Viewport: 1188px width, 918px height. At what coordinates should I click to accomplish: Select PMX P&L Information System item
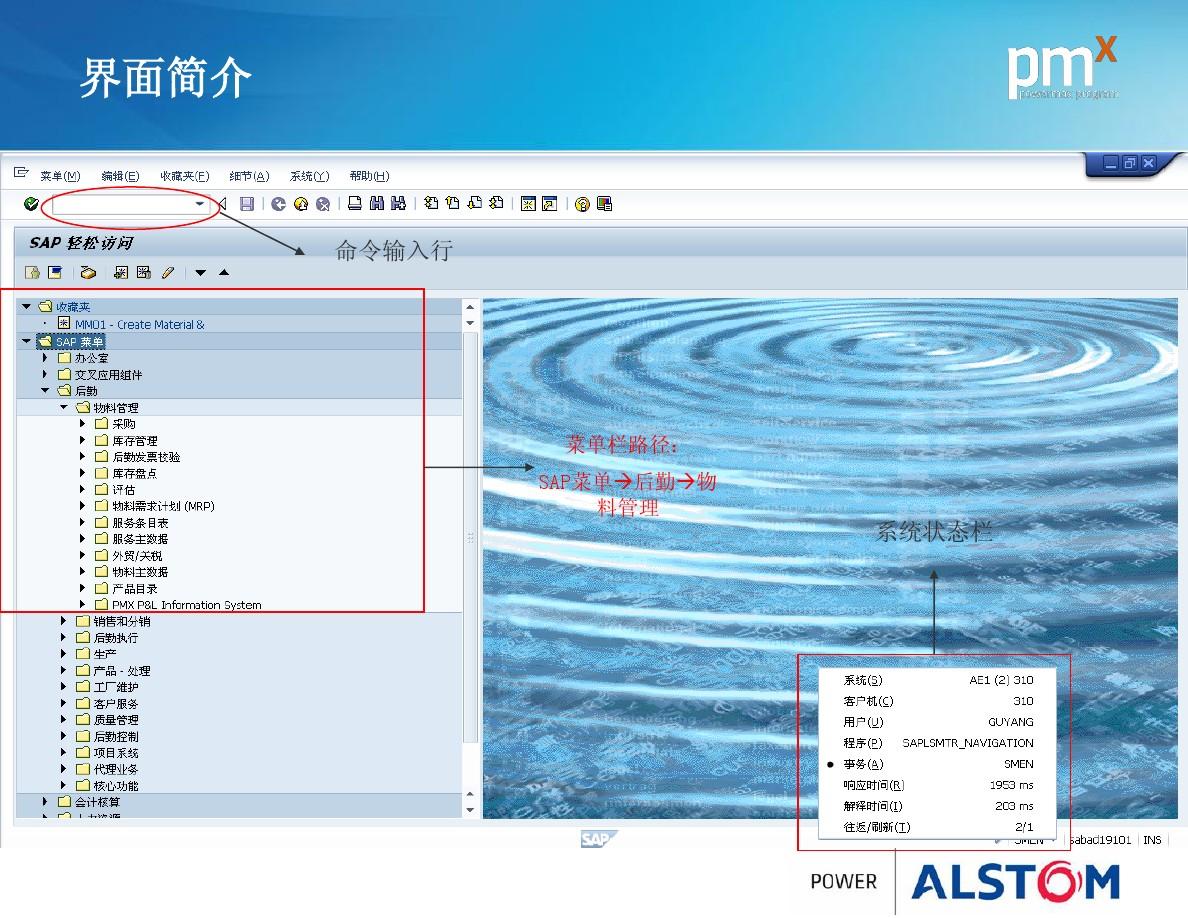pos(186,604)
